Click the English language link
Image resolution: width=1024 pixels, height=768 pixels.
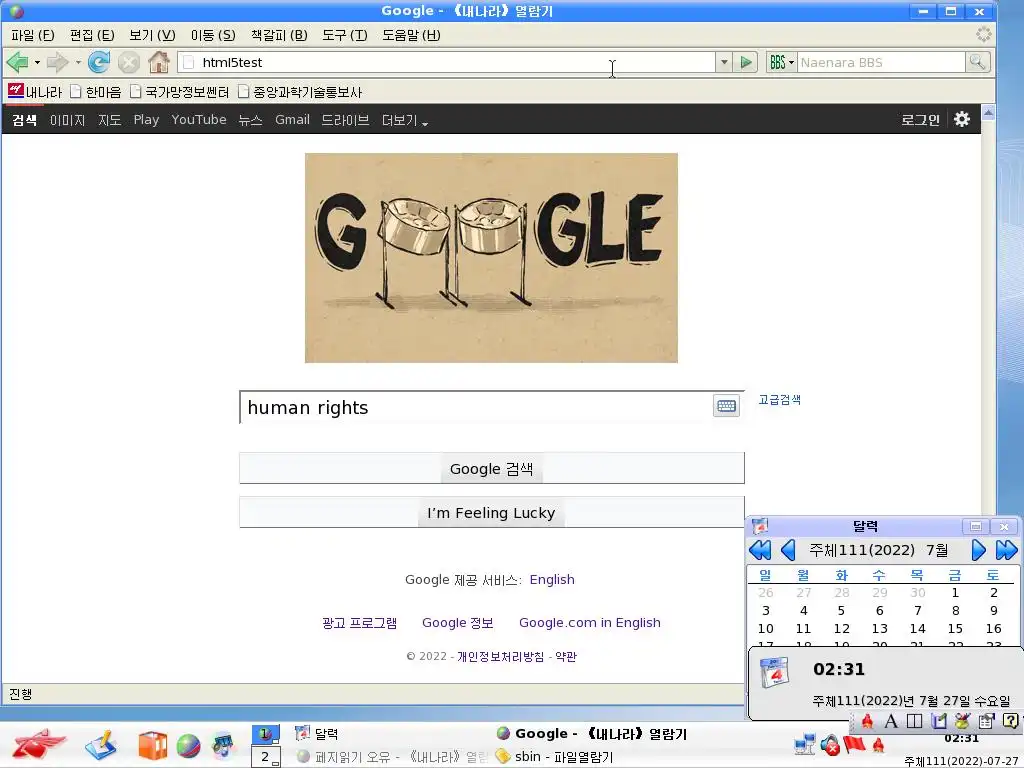click(552, 579)
